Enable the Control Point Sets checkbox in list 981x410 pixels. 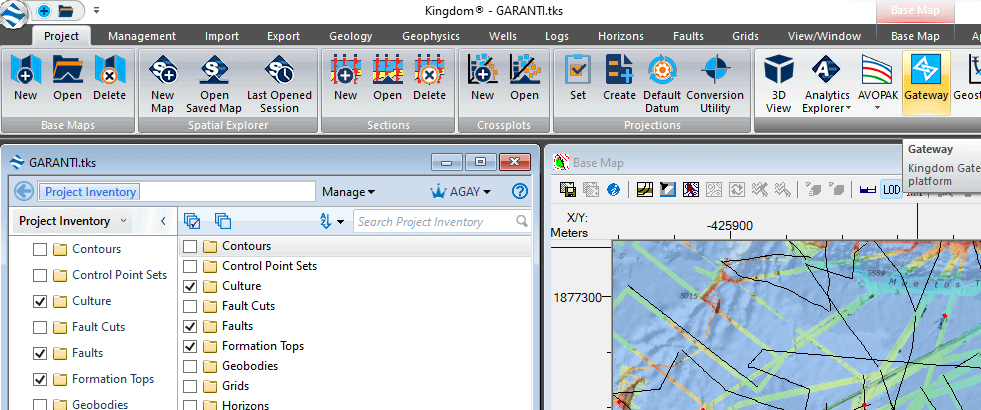point(190,266)
